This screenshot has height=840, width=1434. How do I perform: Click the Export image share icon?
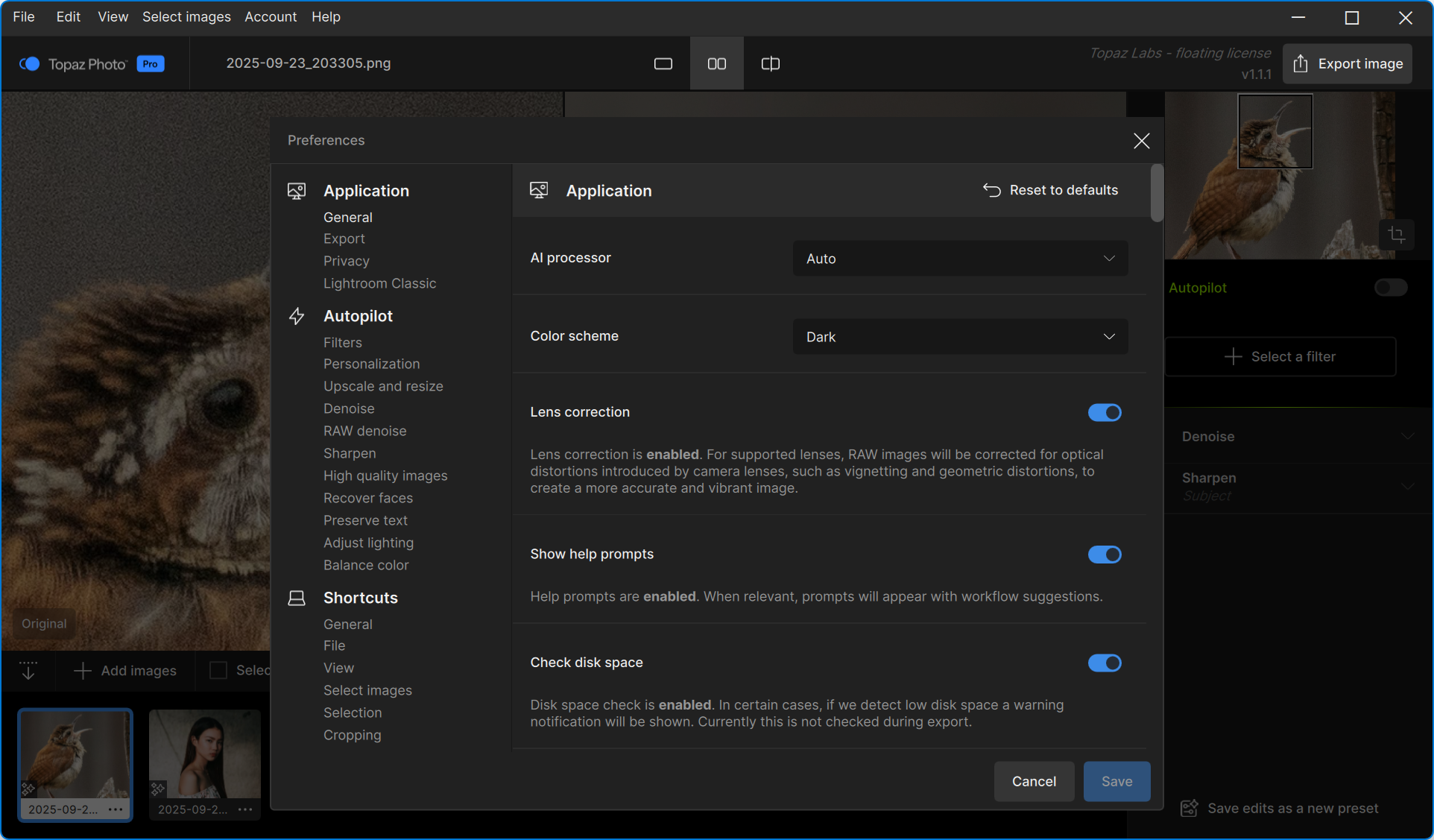[x=1301, y=63]
